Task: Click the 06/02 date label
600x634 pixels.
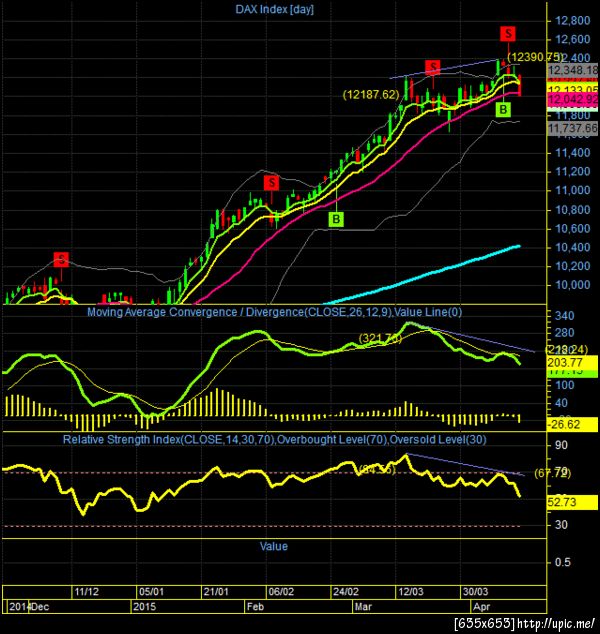Action: [281, 592]
